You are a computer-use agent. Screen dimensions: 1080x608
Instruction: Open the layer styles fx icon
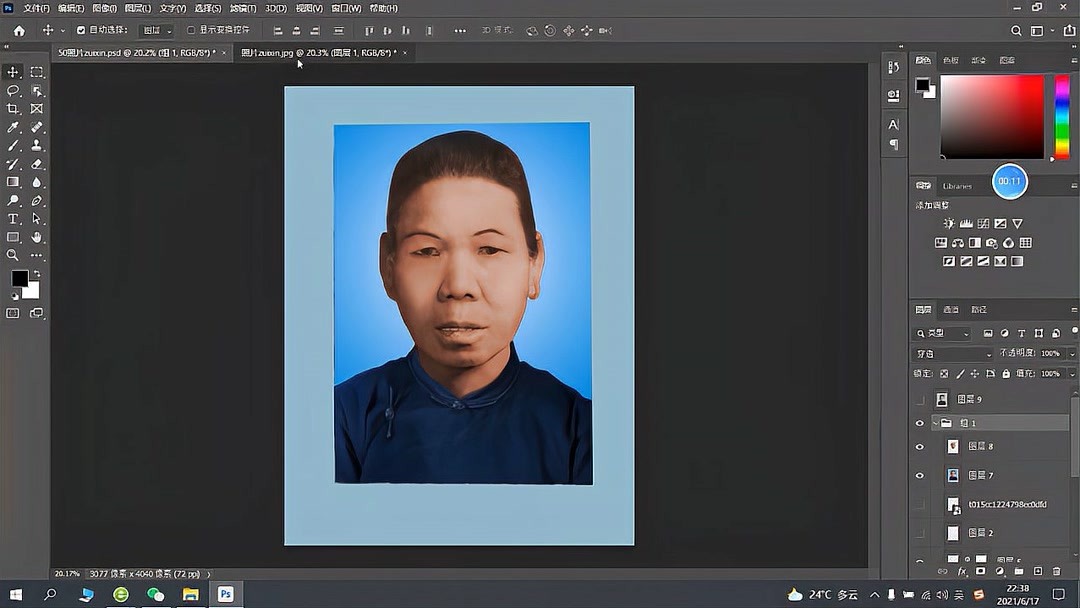[962, 571]
